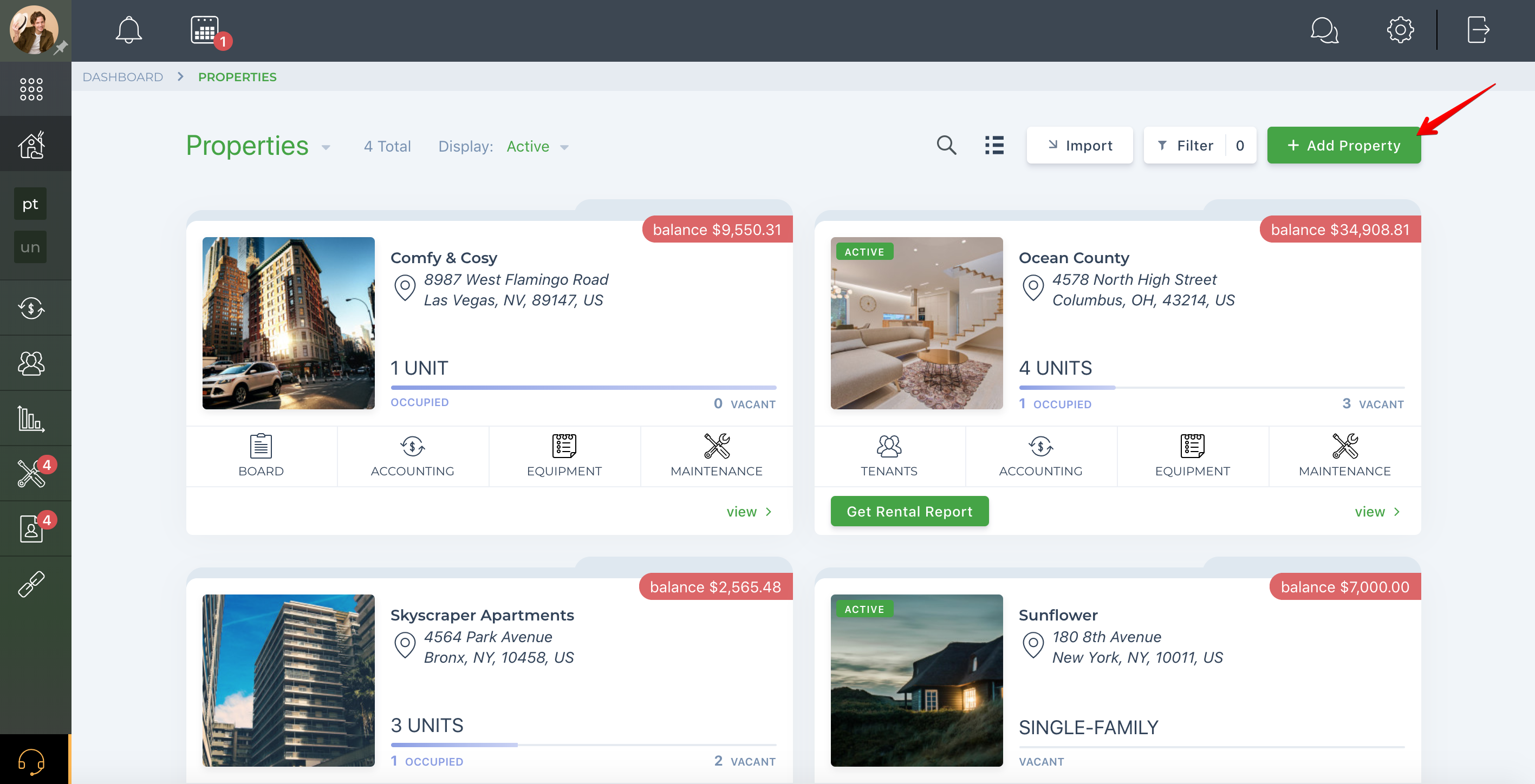
Task: Open the reports chart icon in sidebar
Action: [x=31, y=418]
